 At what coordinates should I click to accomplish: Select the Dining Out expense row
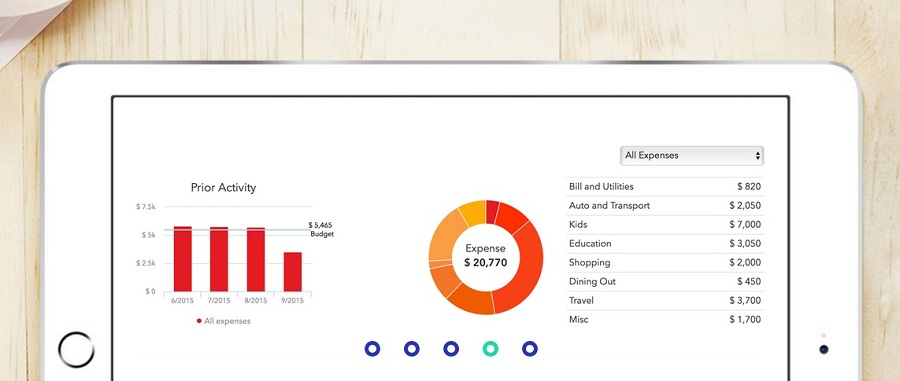pos(665,281)
